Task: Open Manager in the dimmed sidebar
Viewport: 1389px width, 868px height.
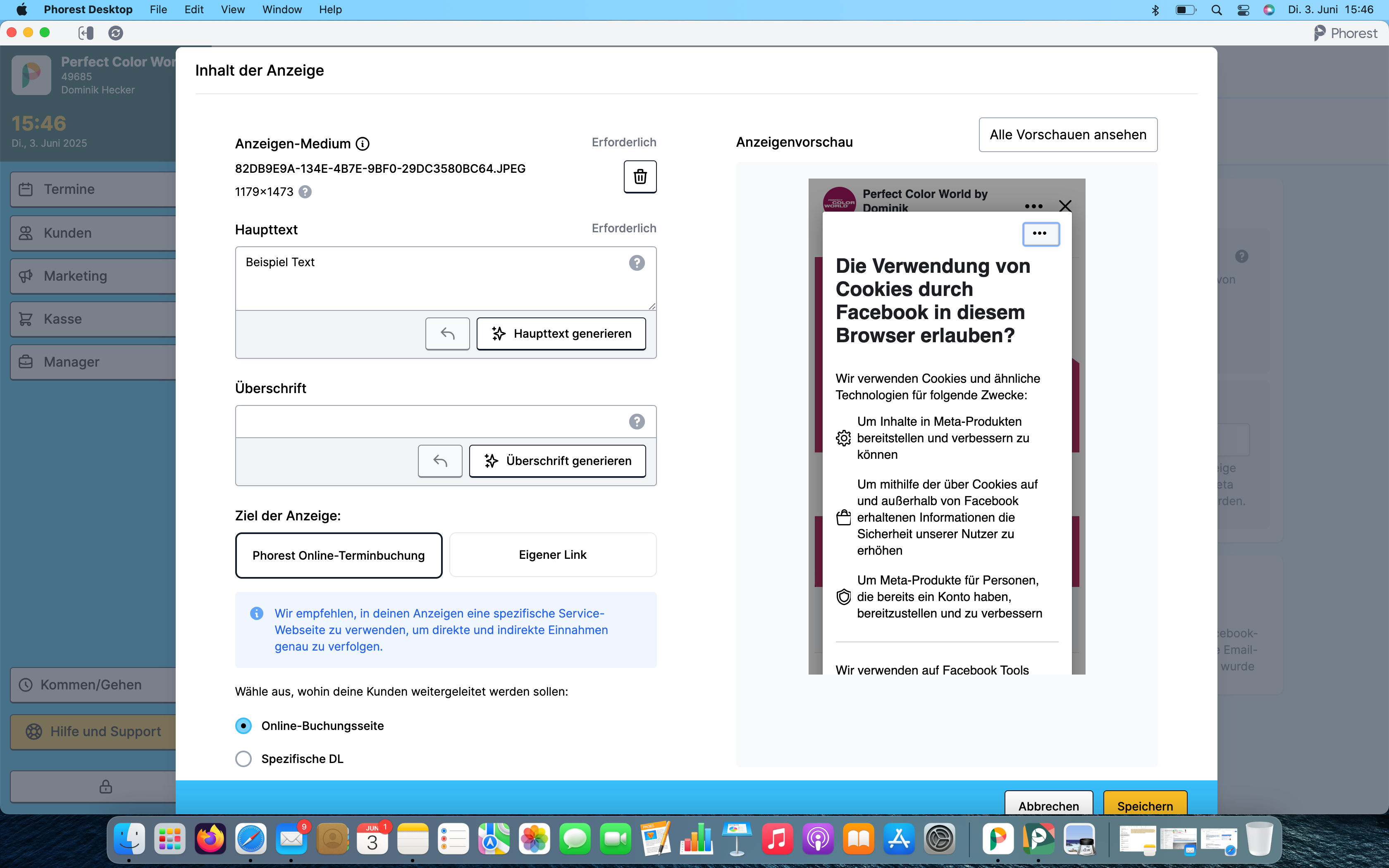Action: (x=93, y=362)
